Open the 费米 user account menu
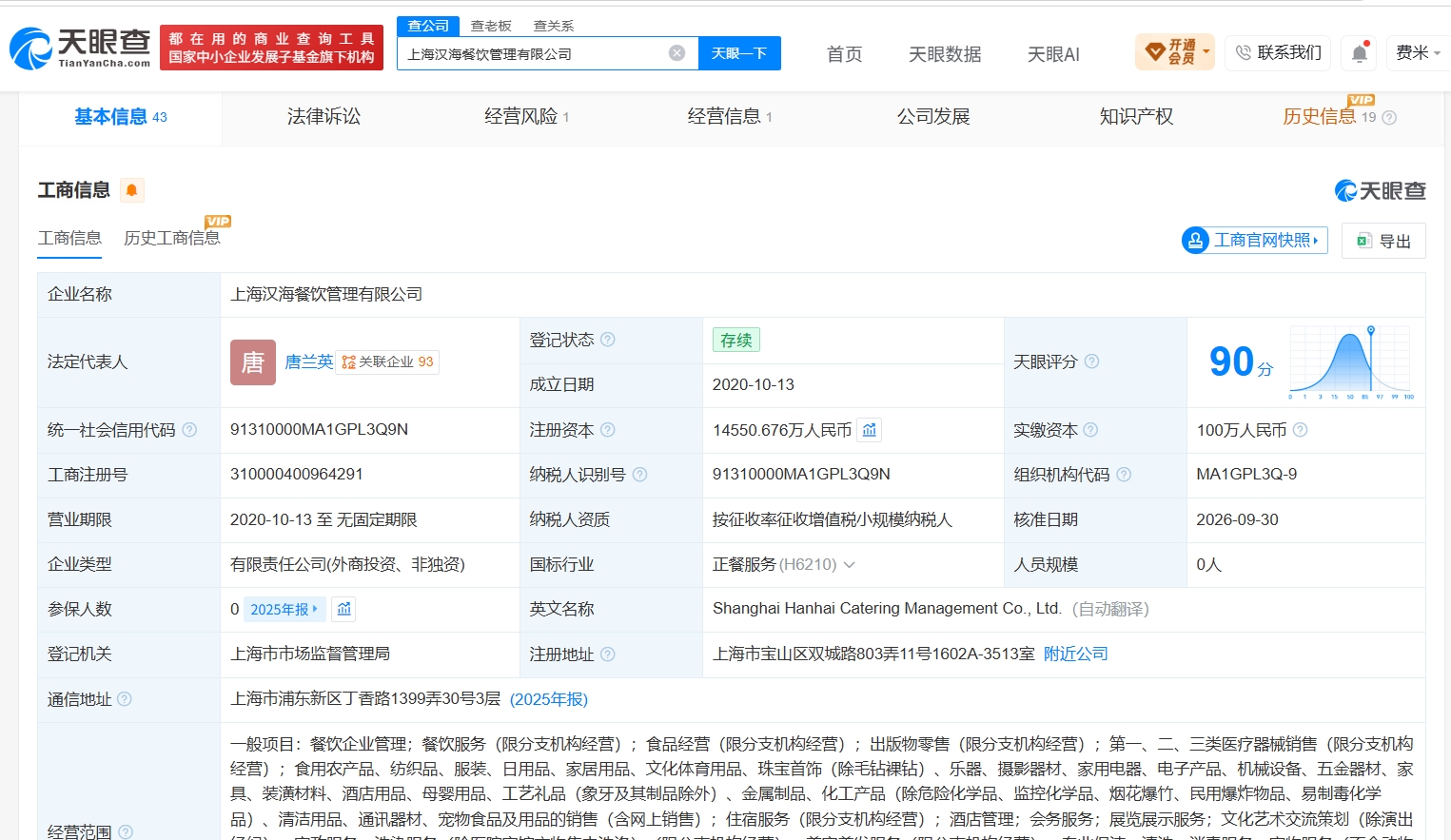 (x=1417, y=52)
